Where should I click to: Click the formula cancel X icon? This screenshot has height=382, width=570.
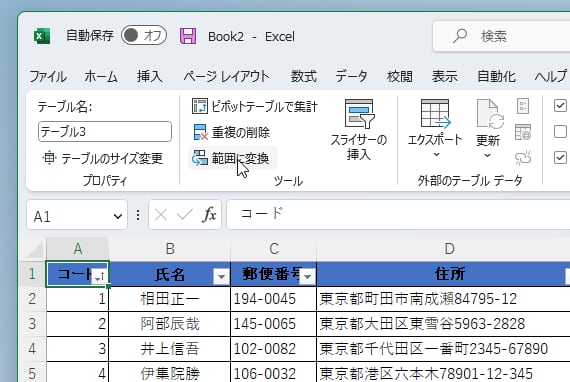161,215
